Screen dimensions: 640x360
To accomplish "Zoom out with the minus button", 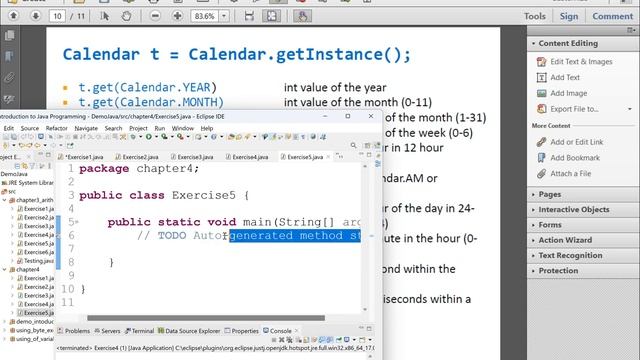I will (x=155, y=16).
